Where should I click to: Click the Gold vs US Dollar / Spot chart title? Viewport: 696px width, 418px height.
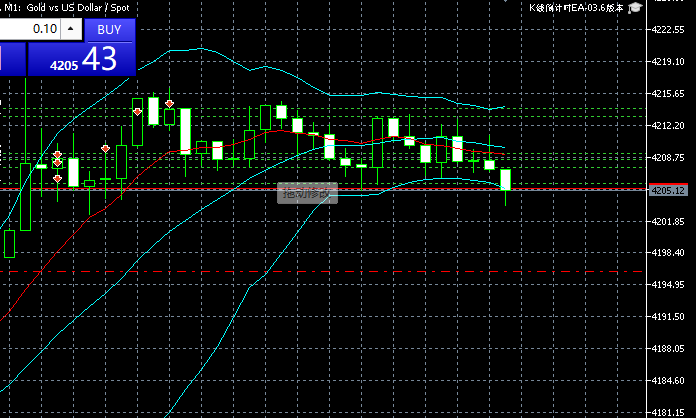[78, 8]
